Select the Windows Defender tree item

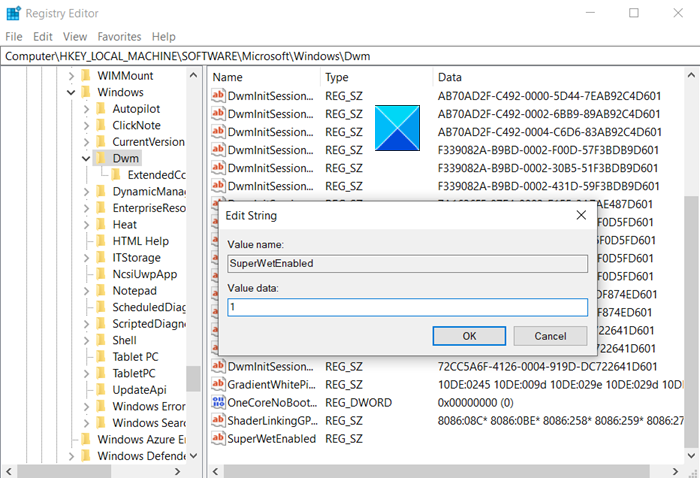click(x=142, y=456)
